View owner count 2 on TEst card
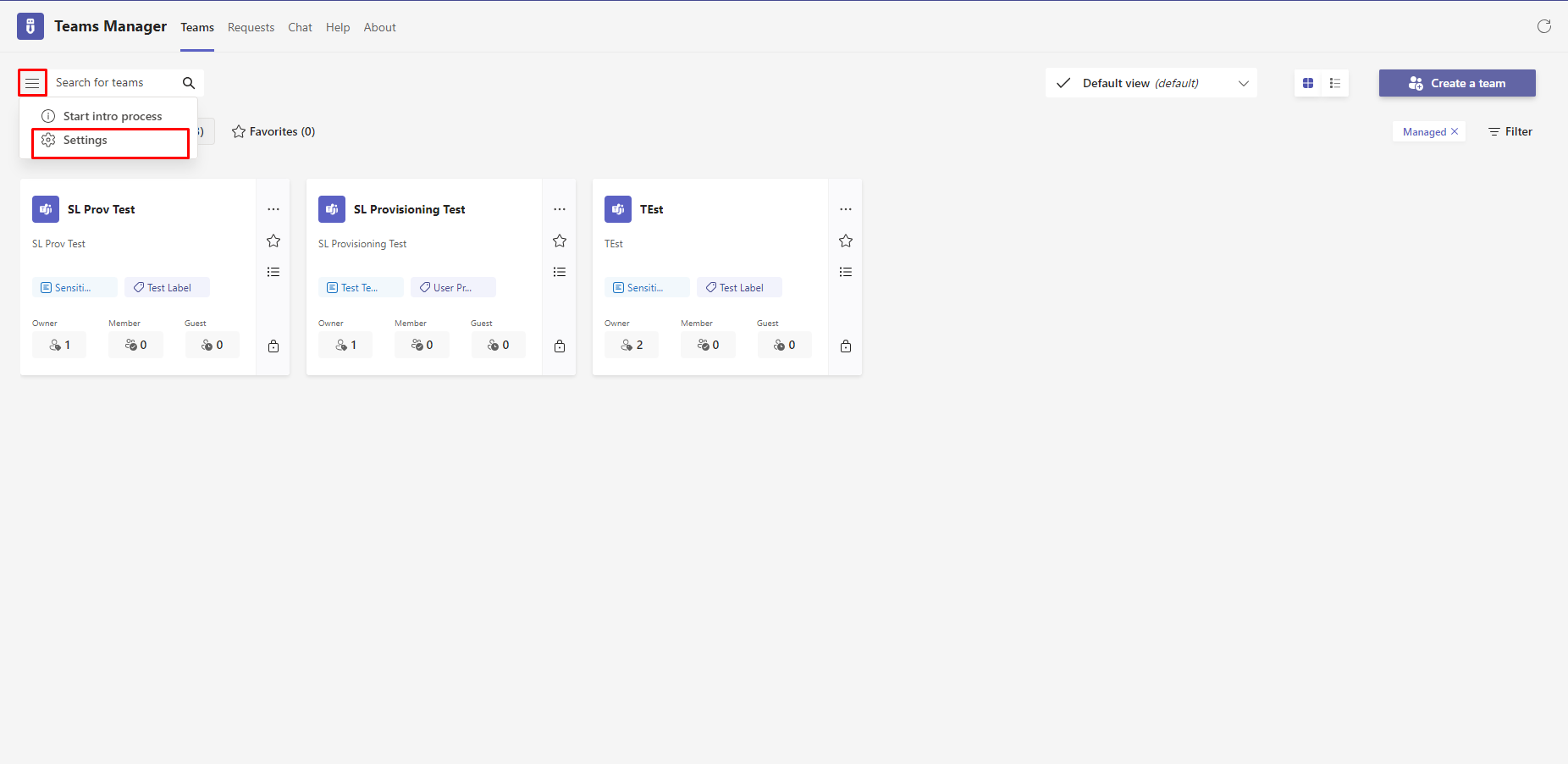The image size is (1568, 764). pyautogui.click(x=632, y=345)
